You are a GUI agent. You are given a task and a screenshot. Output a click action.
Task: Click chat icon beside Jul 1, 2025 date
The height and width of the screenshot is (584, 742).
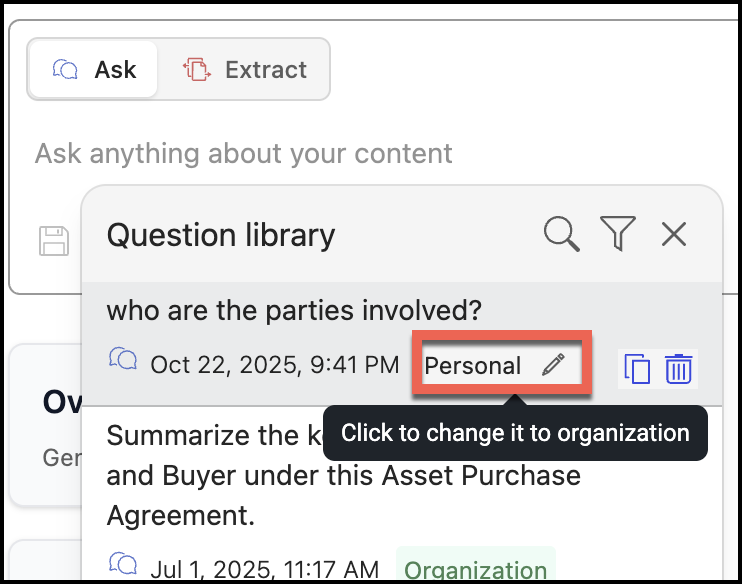(123, 563)
